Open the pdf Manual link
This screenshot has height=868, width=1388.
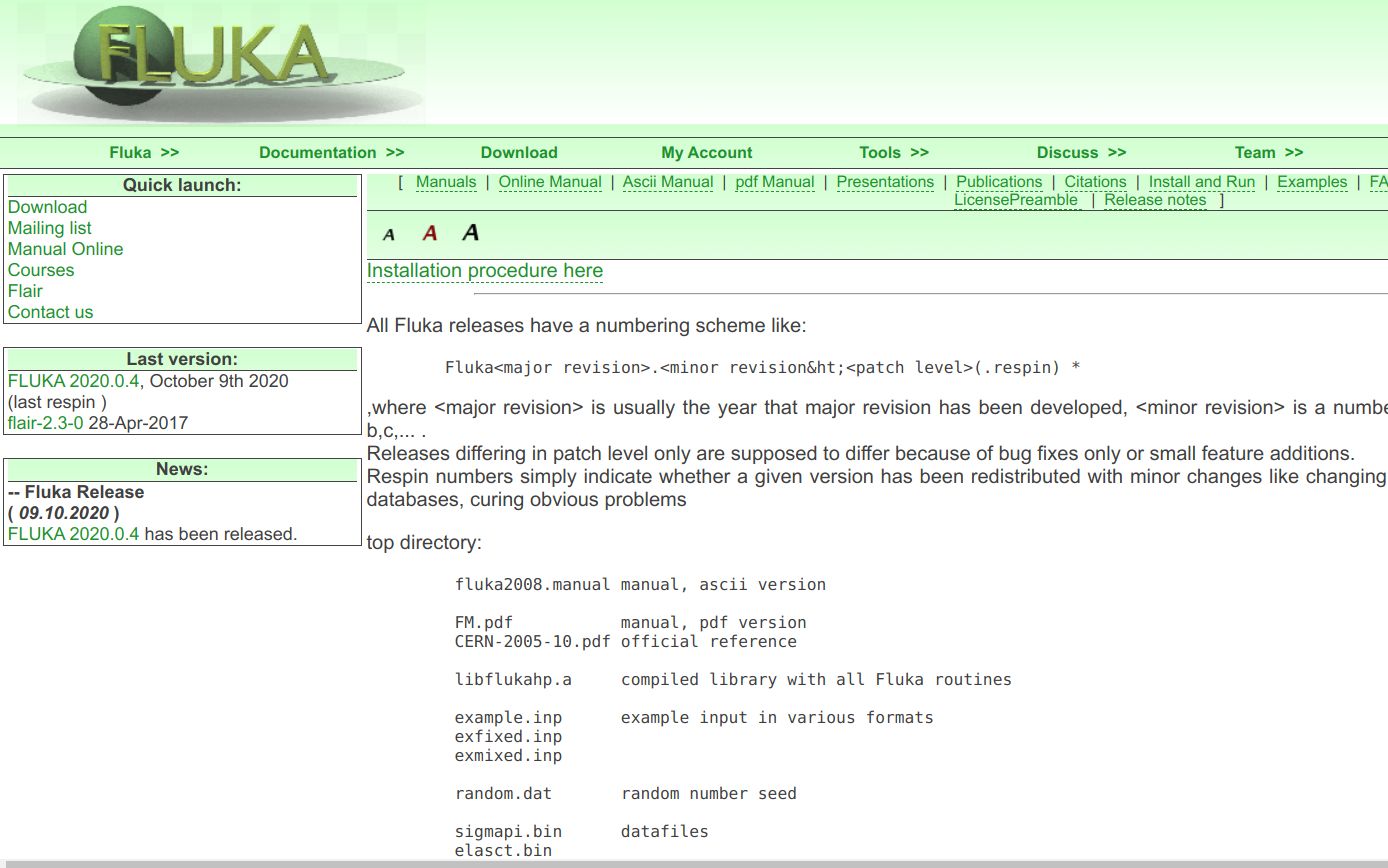pos(775,182)
